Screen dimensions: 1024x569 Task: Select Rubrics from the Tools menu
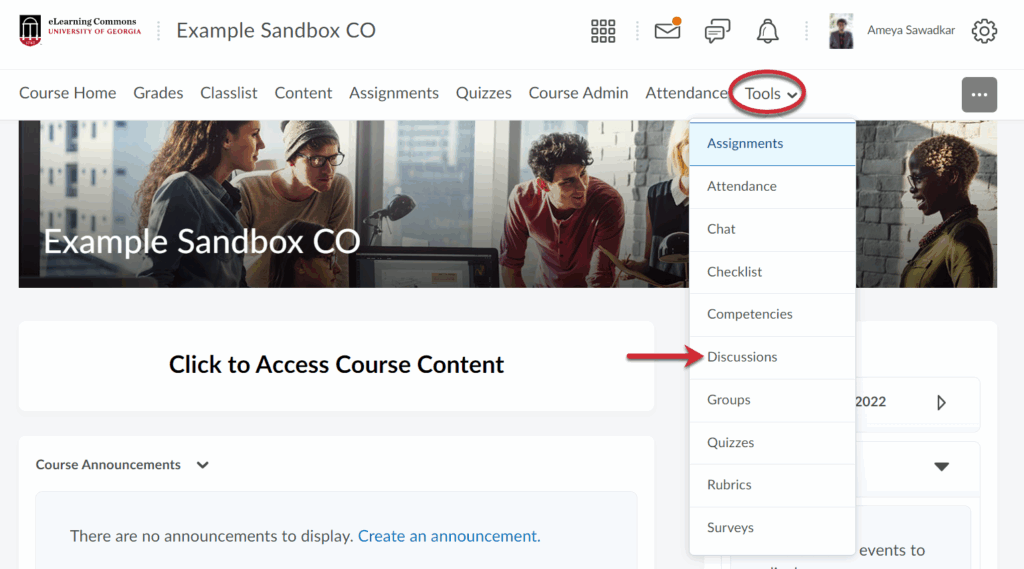(x=729, y=485)
